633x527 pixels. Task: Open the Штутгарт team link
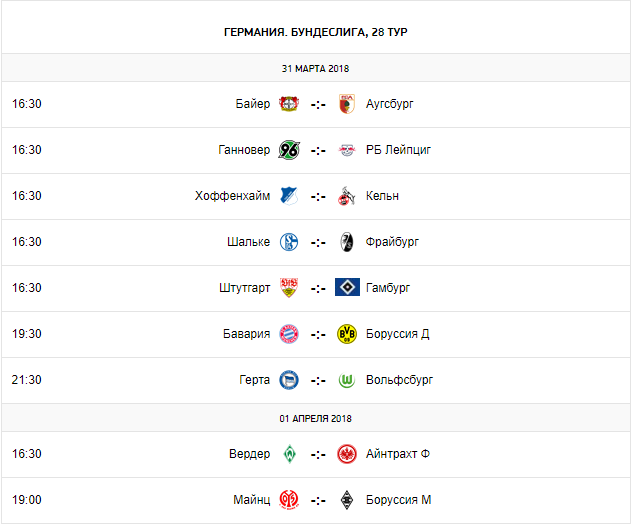click(x=244, y=288)
